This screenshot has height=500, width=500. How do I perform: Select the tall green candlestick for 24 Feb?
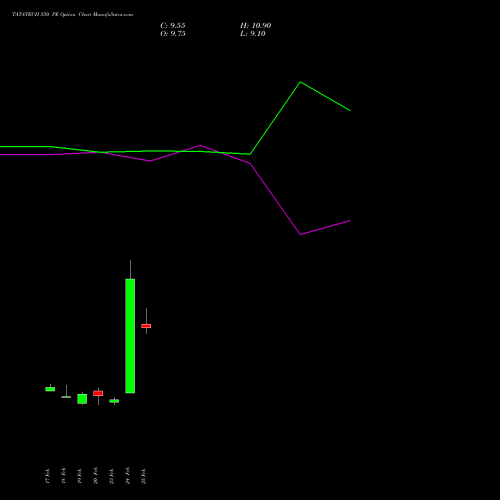click(x=130, y=336)
